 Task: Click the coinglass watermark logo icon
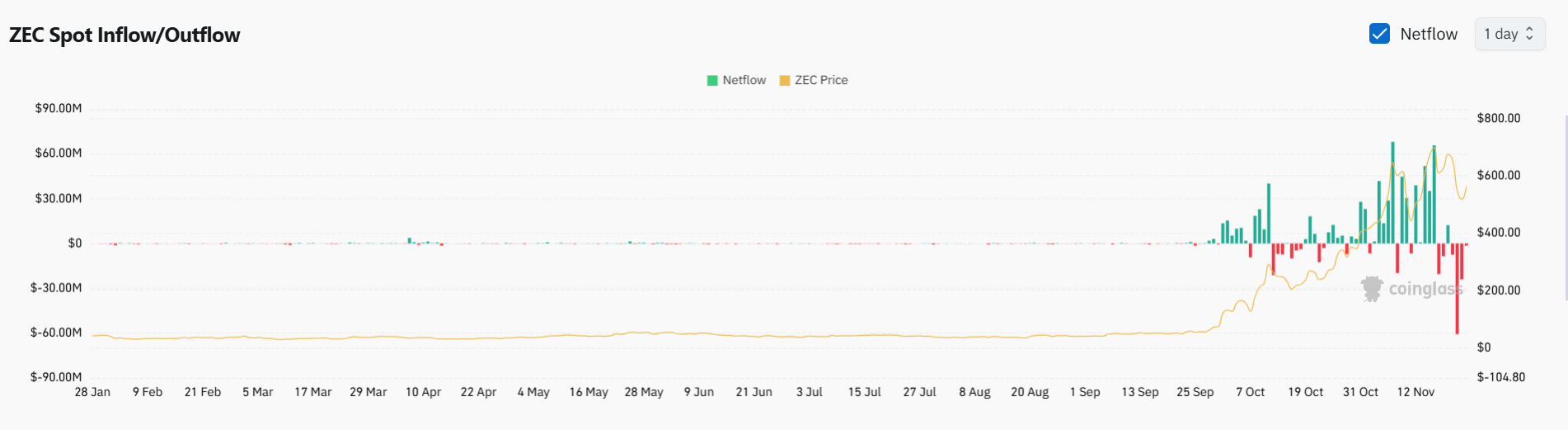(1372, 289)
